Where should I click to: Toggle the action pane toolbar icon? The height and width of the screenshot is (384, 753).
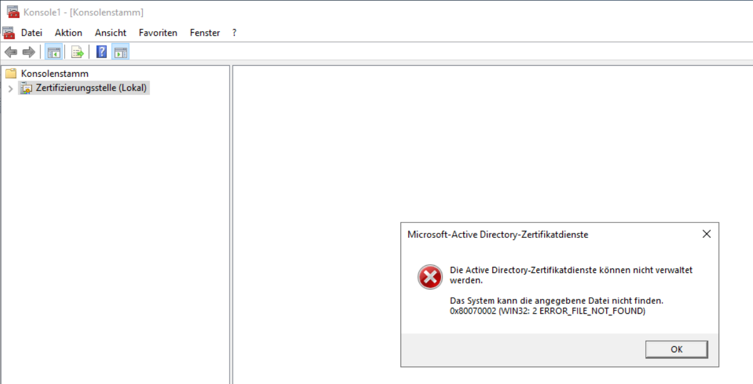click(121, 52)
